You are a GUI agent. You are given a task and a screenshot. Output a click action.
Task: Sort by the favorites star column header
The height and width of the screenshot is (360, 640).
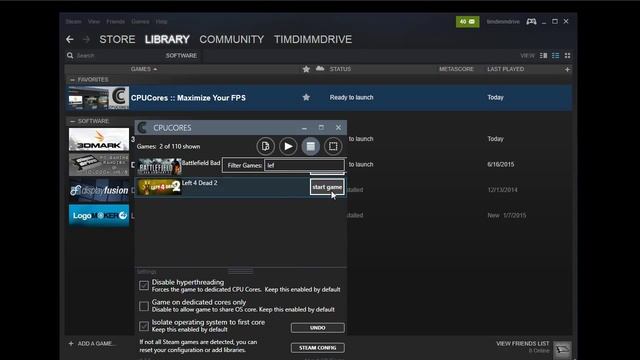pyautogui.click(x=306, y=69)
